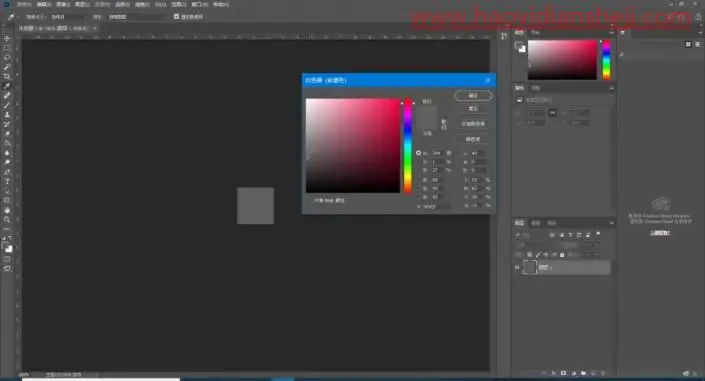Open the layer kind filter dropdown
The image size is (705, 381).
[x=532, y=235]
